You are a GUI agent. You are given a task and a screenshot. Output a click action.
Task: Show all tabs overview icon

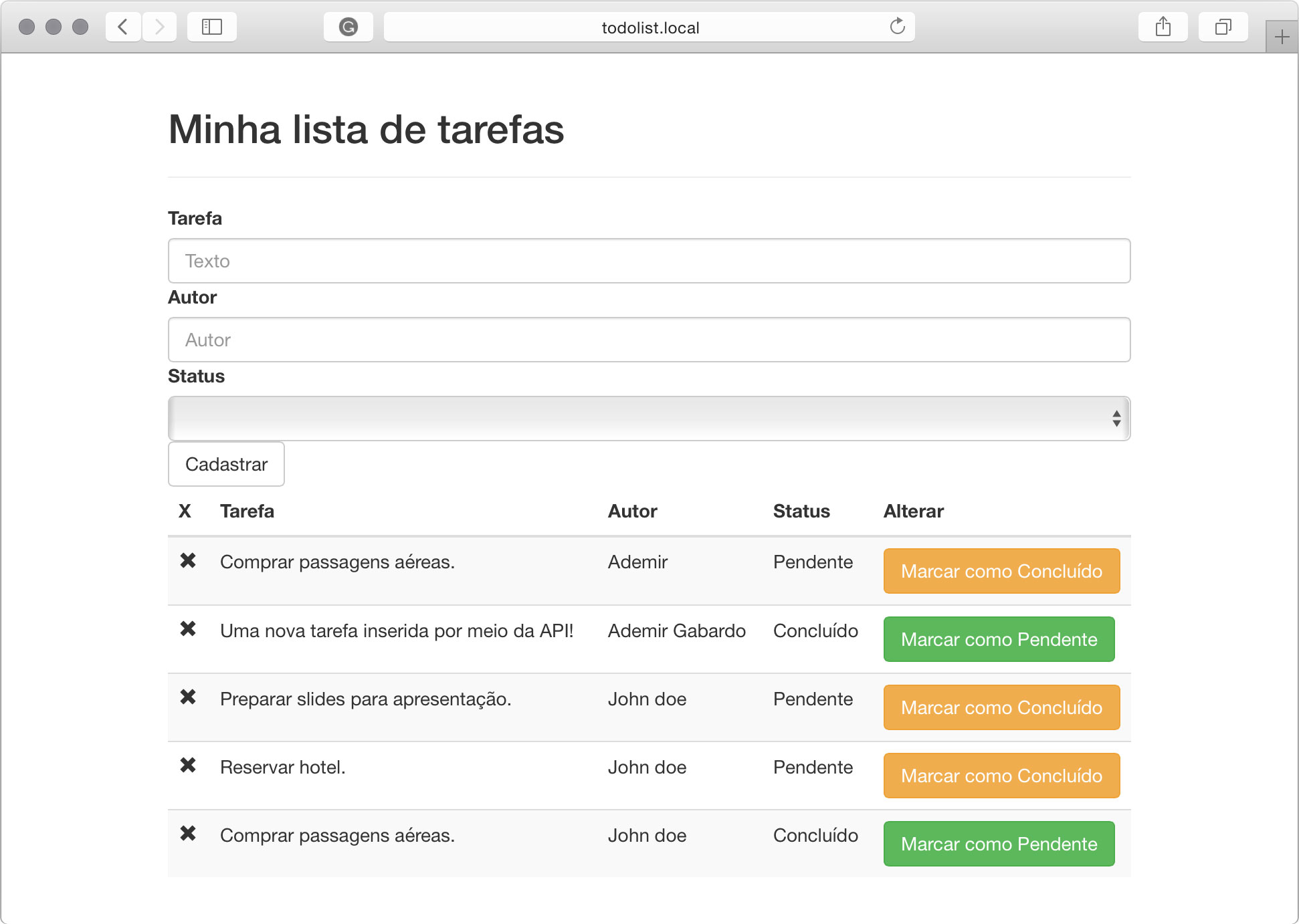pyautogui.click(x=1223, y=27)
